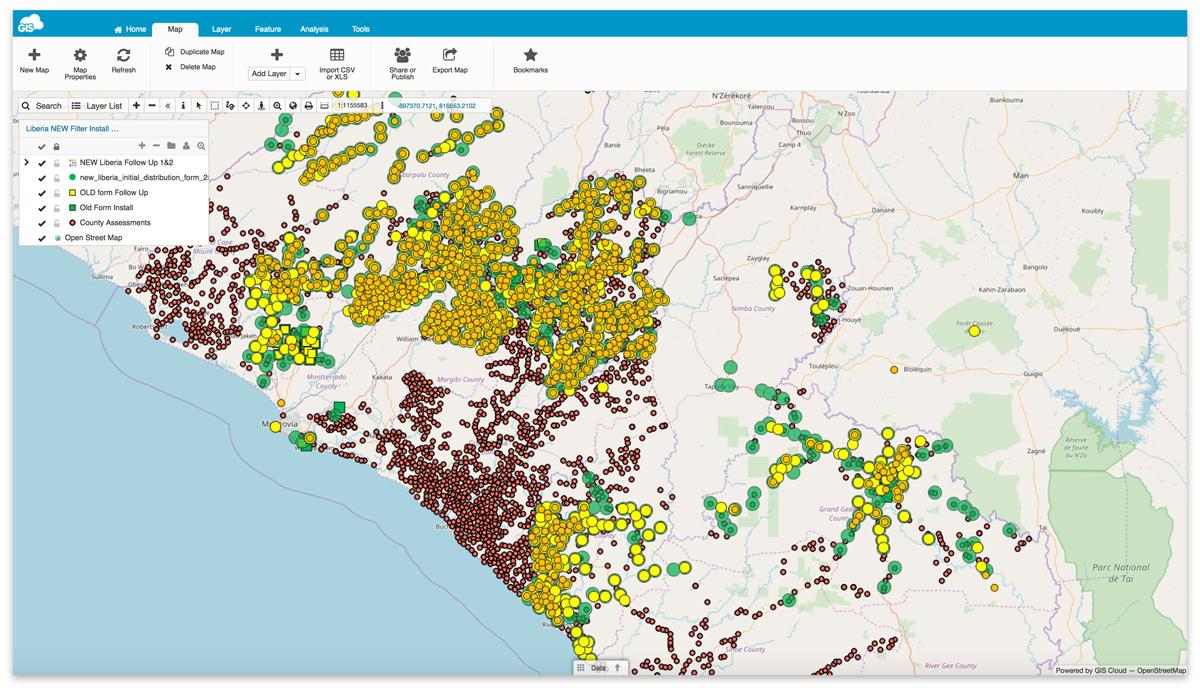Expand the NEW Liberia Follow Up 1&2 group
Viewport: 1200px width, 696px height.
pos(26,162)
